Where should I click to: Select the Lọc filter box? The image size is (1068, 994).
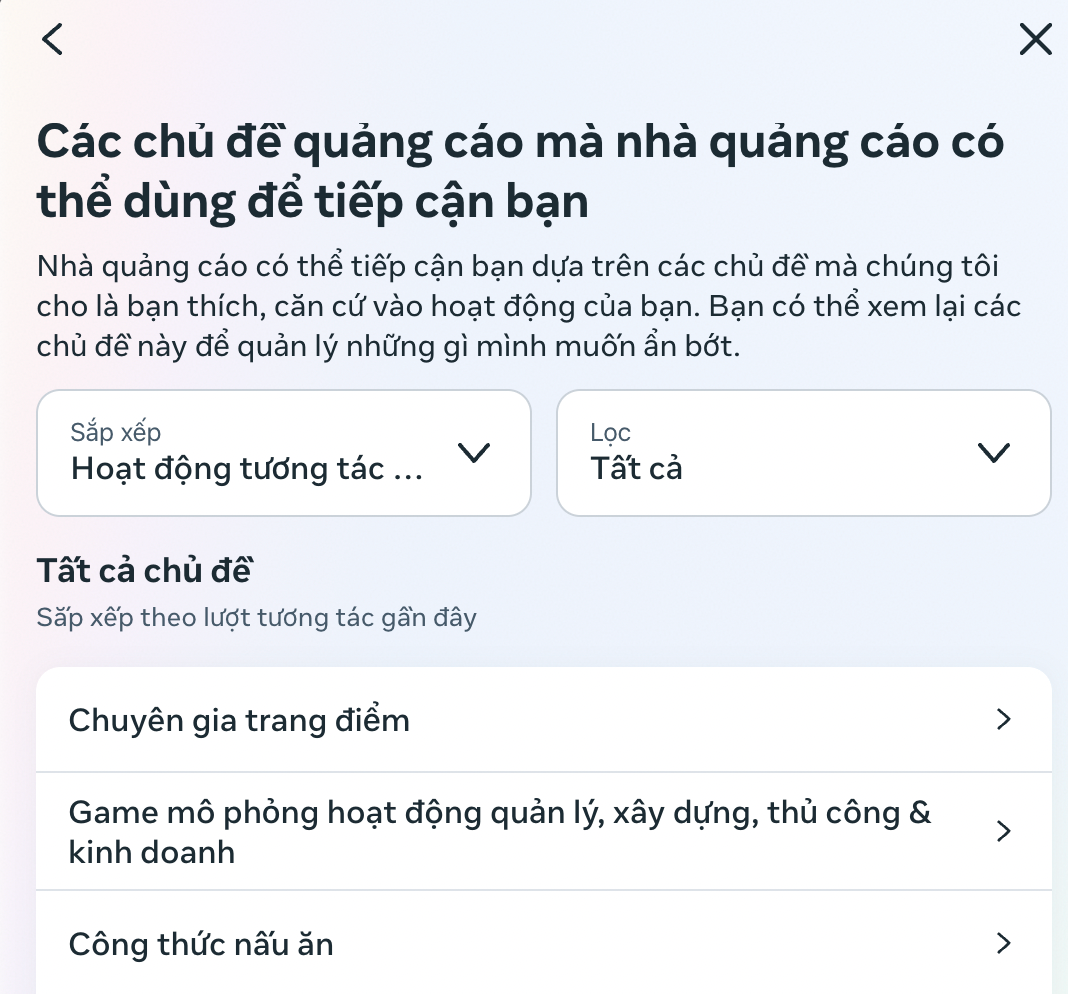point(804,452)
